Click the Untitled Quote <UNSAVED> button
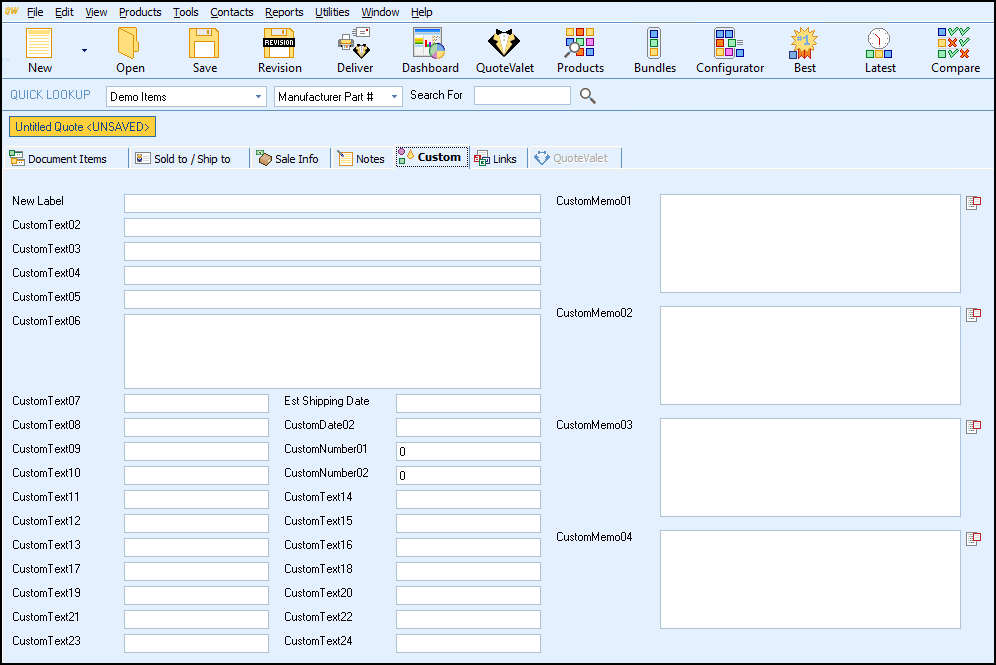 point(83,127)
